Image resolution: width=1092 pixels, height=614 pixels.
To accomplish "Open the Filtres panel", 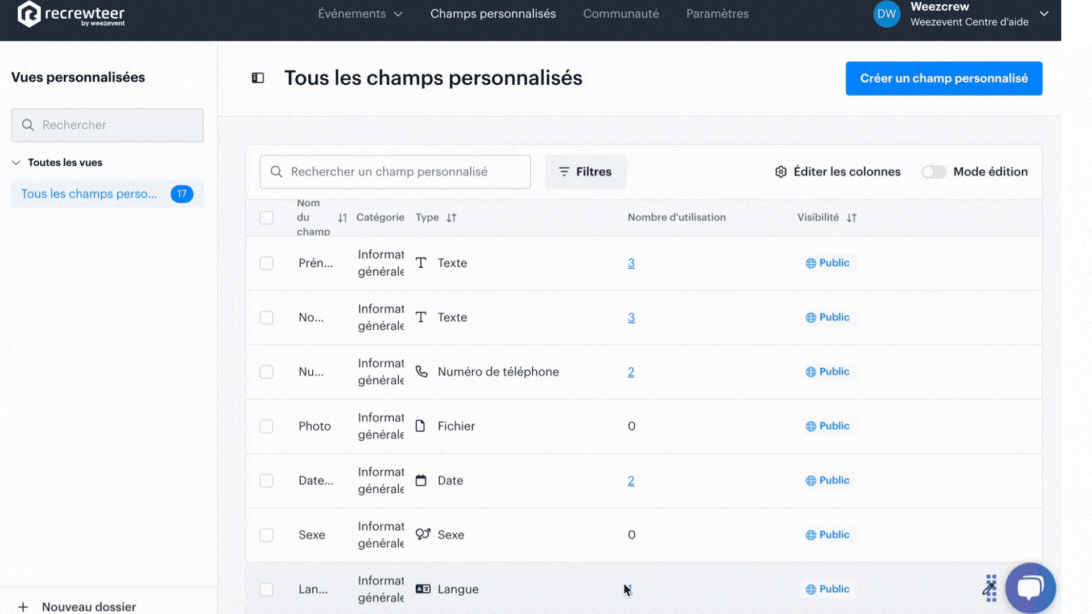I will [x=585, y=172].
